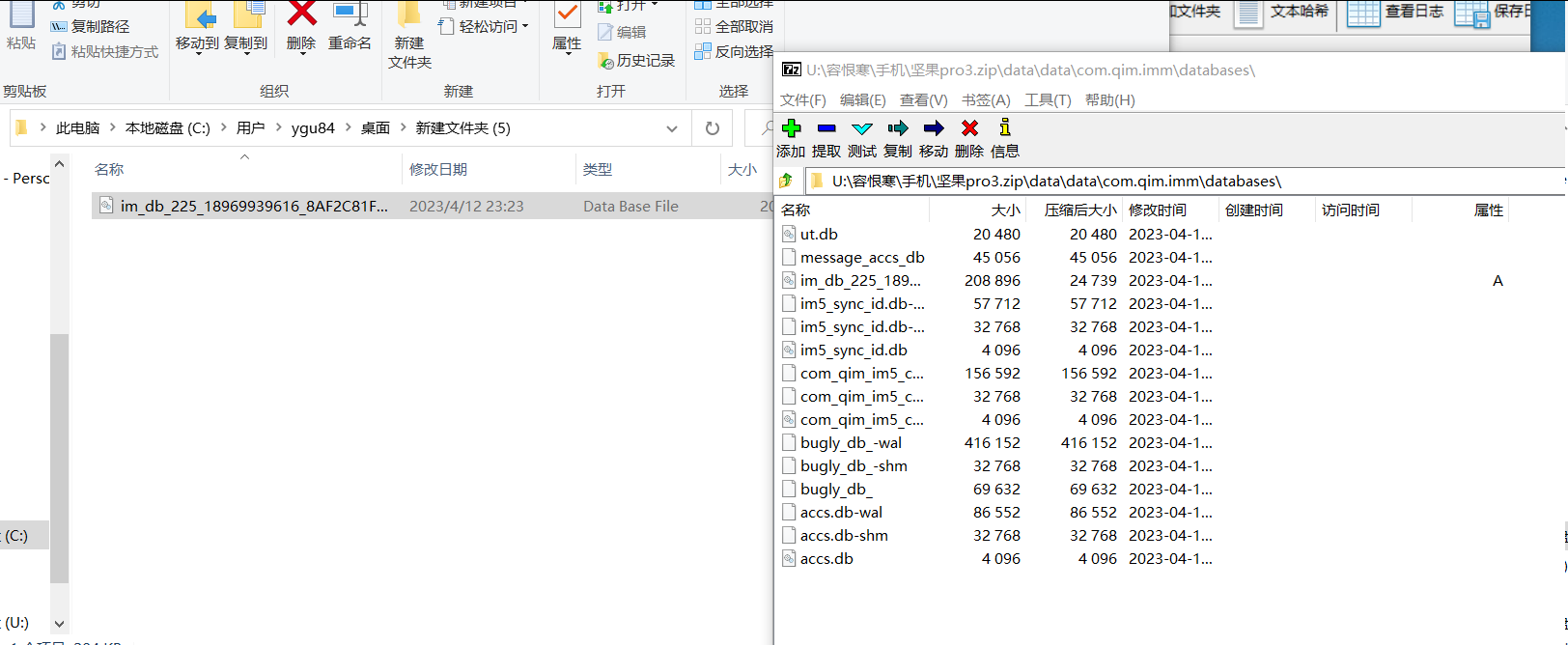This screenshot has height=645, width=1568.
Task: Refresh the Explorer address bar
Action: (713, 128)
